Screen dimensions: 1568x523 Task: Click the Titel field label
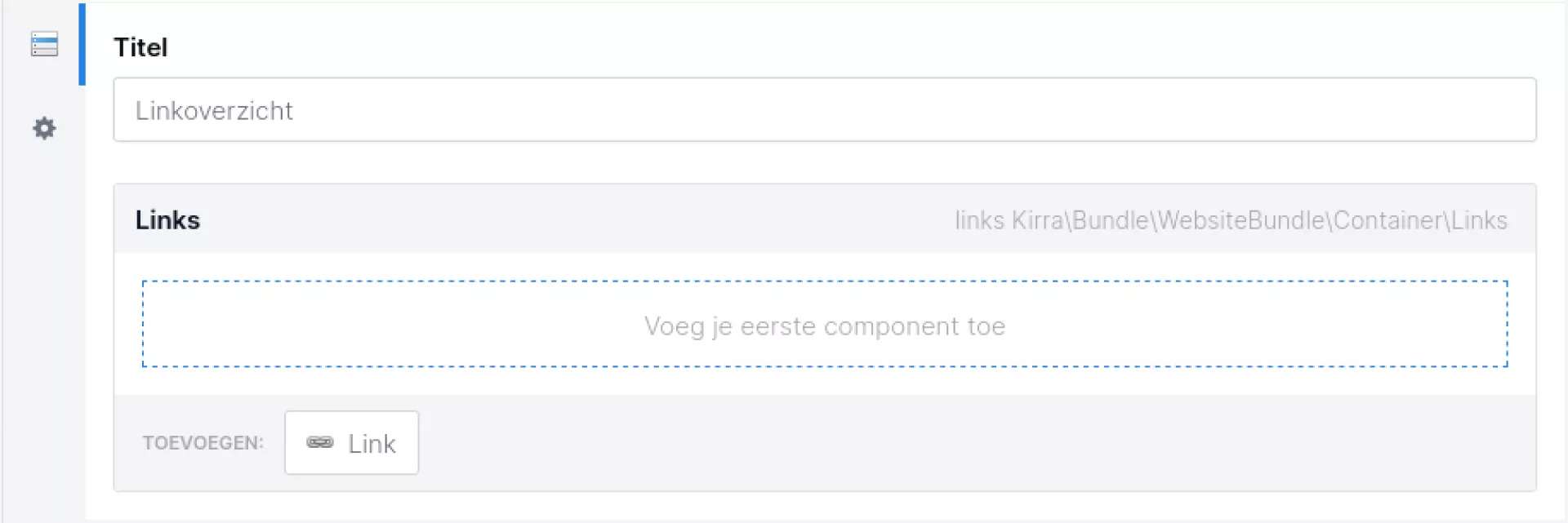140,47
